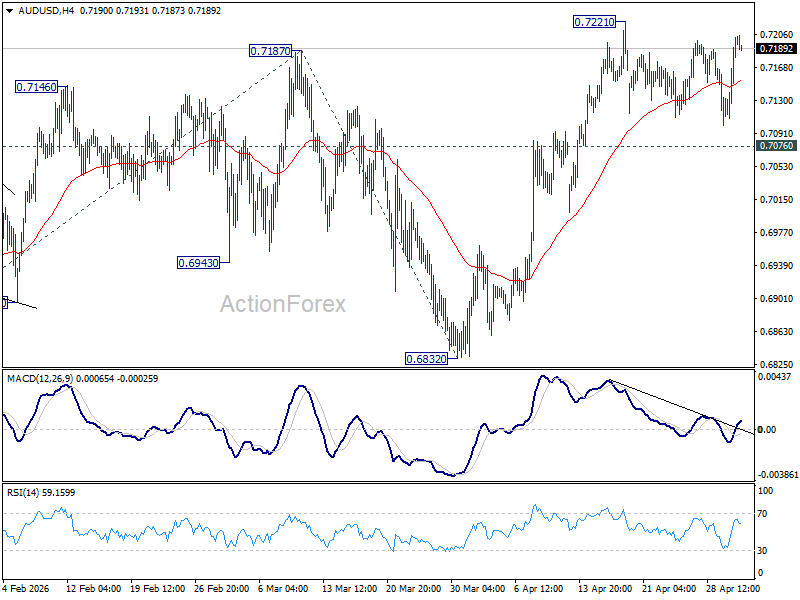Click the 0.72060 price scale value
The image size is (800, 600).
click(x=777, y=35)
